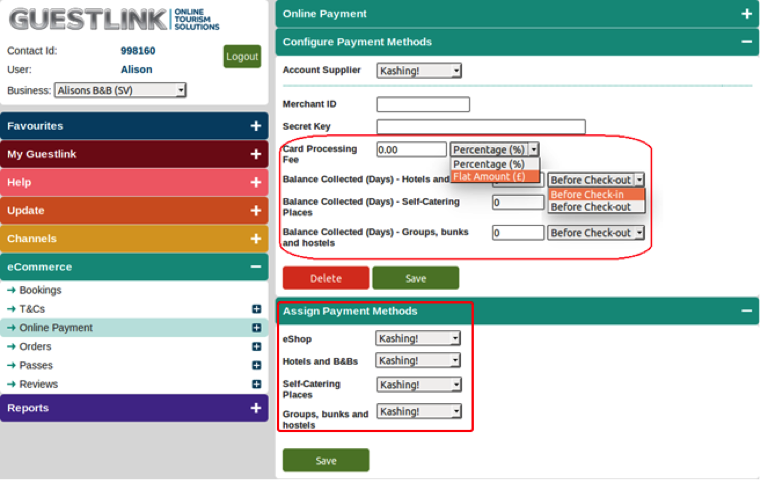Focus Groups, bunks balance days field

click(518, 233)
